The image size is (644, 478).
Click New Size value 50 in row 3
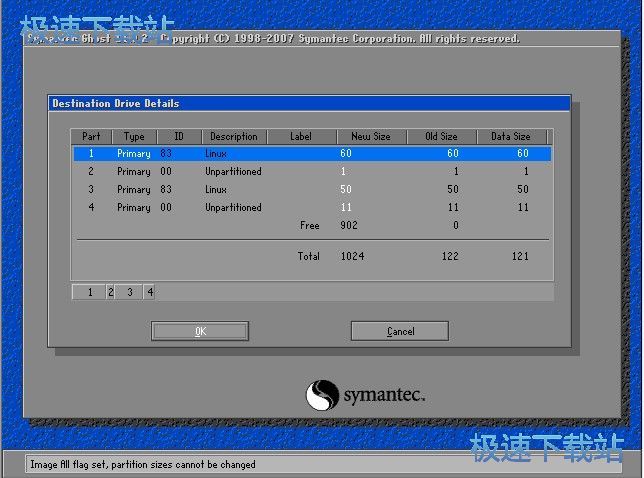pyautogui.click(x=346, y=189)
